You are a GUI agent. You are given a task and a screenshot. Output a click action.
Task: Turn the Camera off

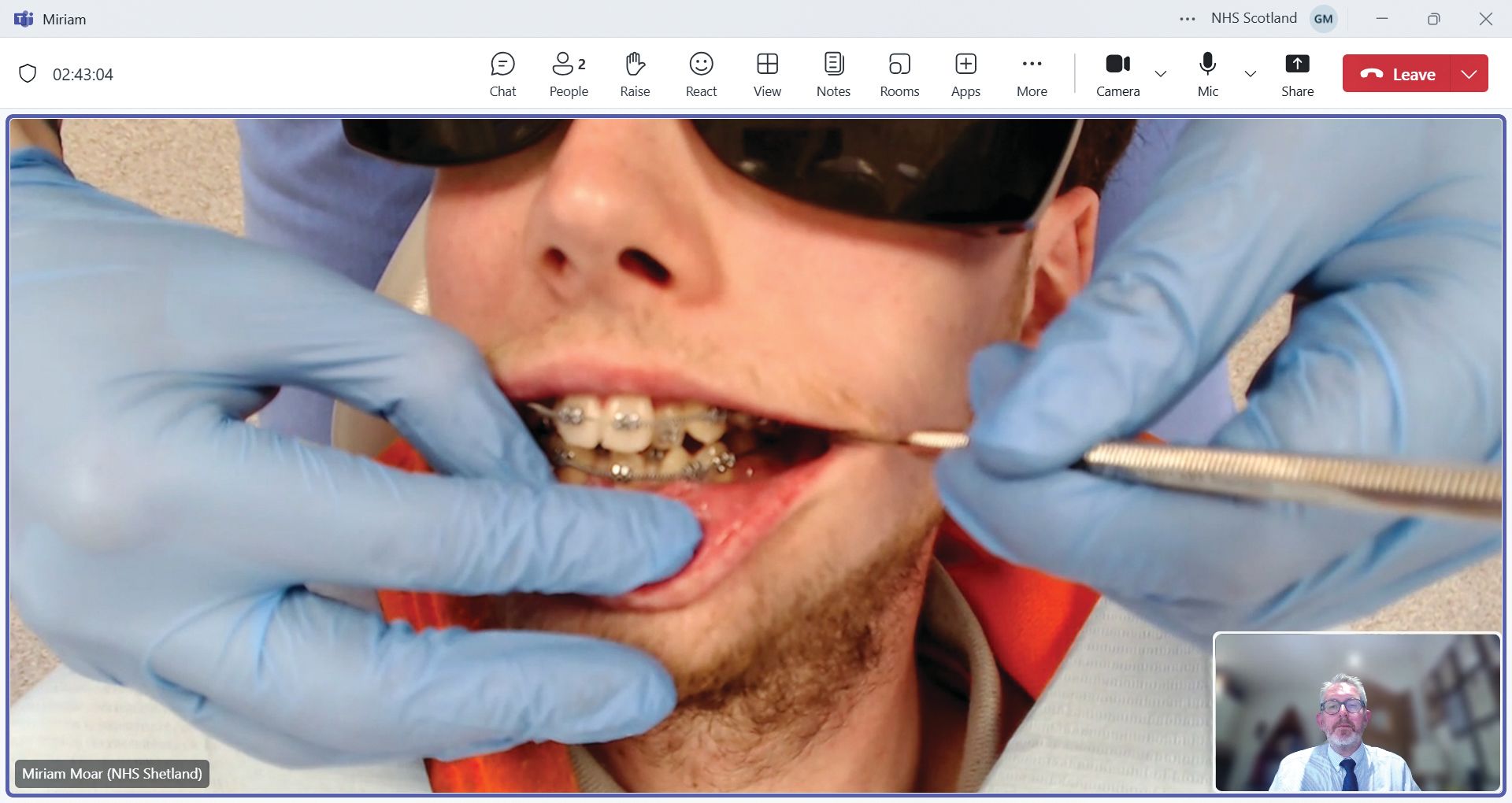click(1117, 74)
